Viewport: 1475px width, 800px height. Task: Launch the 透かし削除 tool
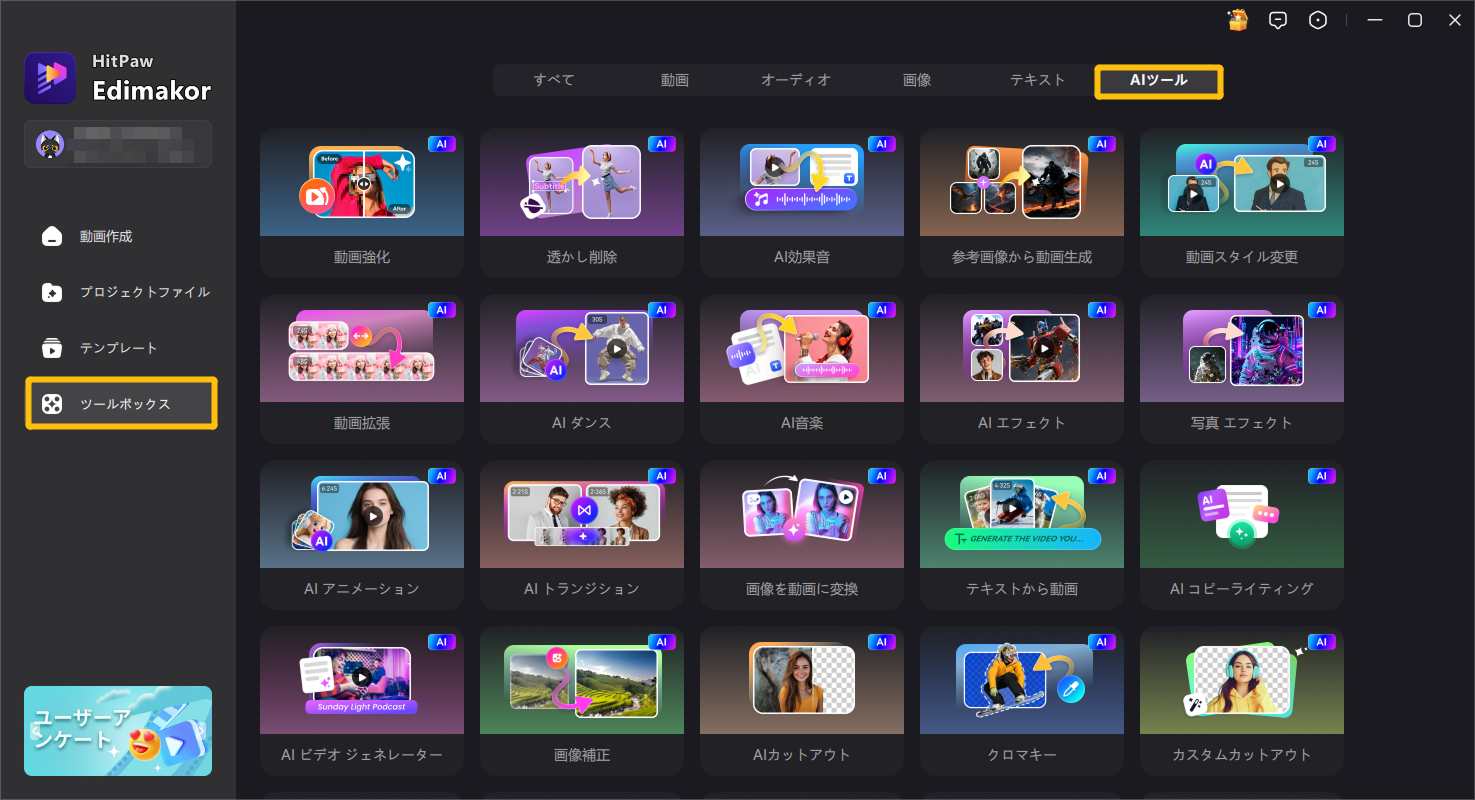pos(582,203)
